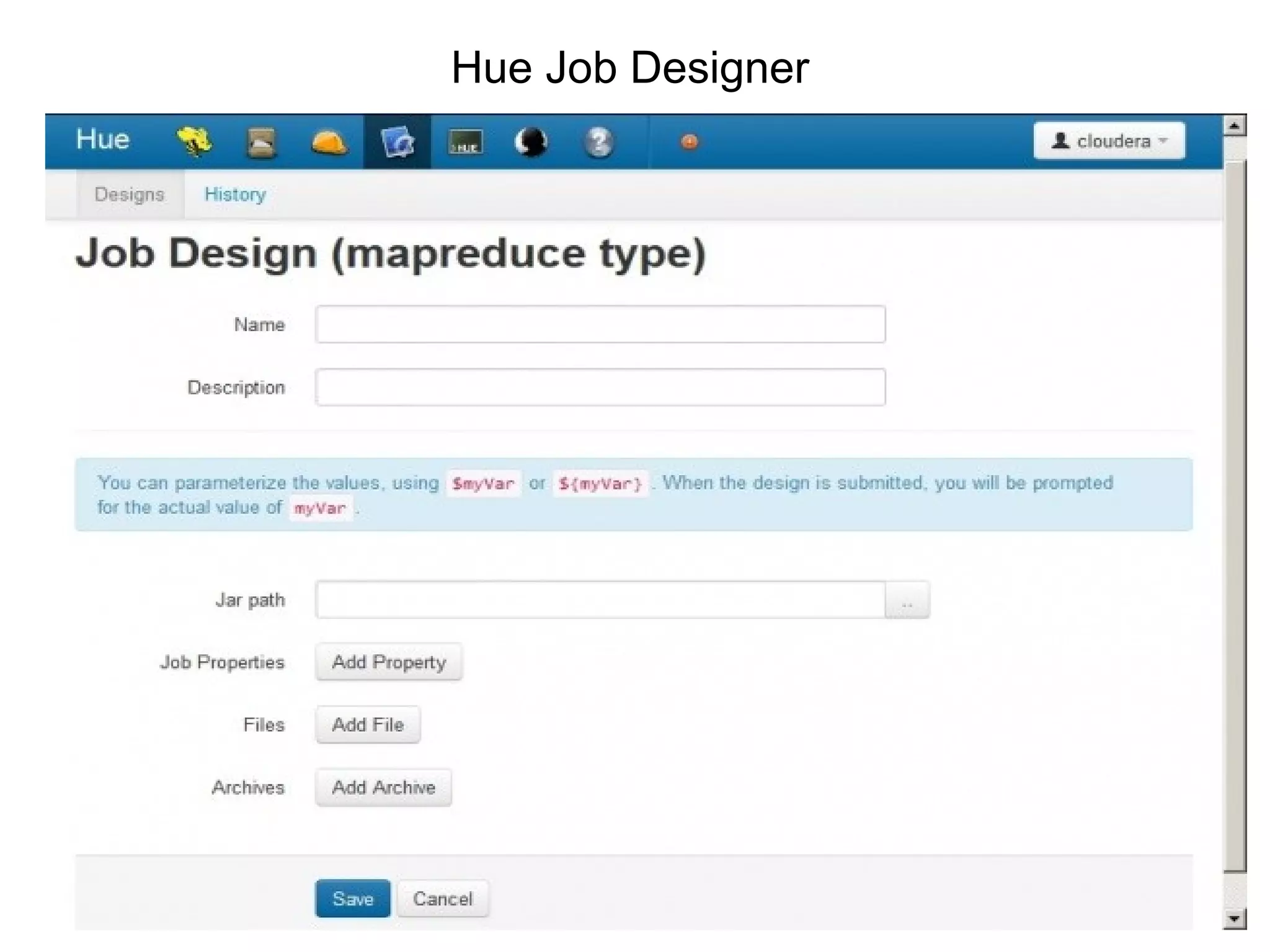Open the Beeswax Hive app icon
Viewport: 1270px width, 952px height.
(194, 141)
